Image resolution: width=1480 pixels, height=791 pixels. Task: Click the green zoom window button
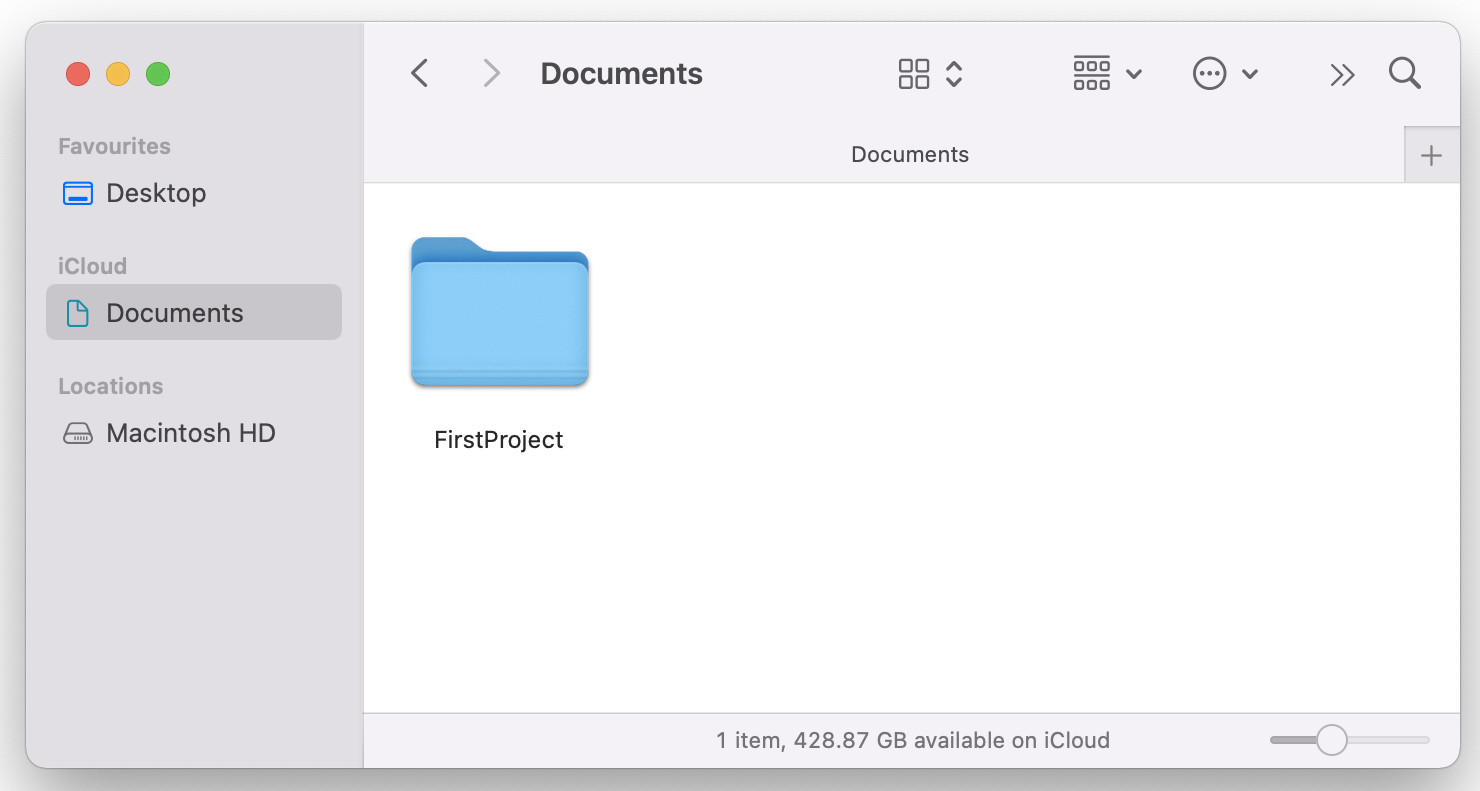(157, 74)
